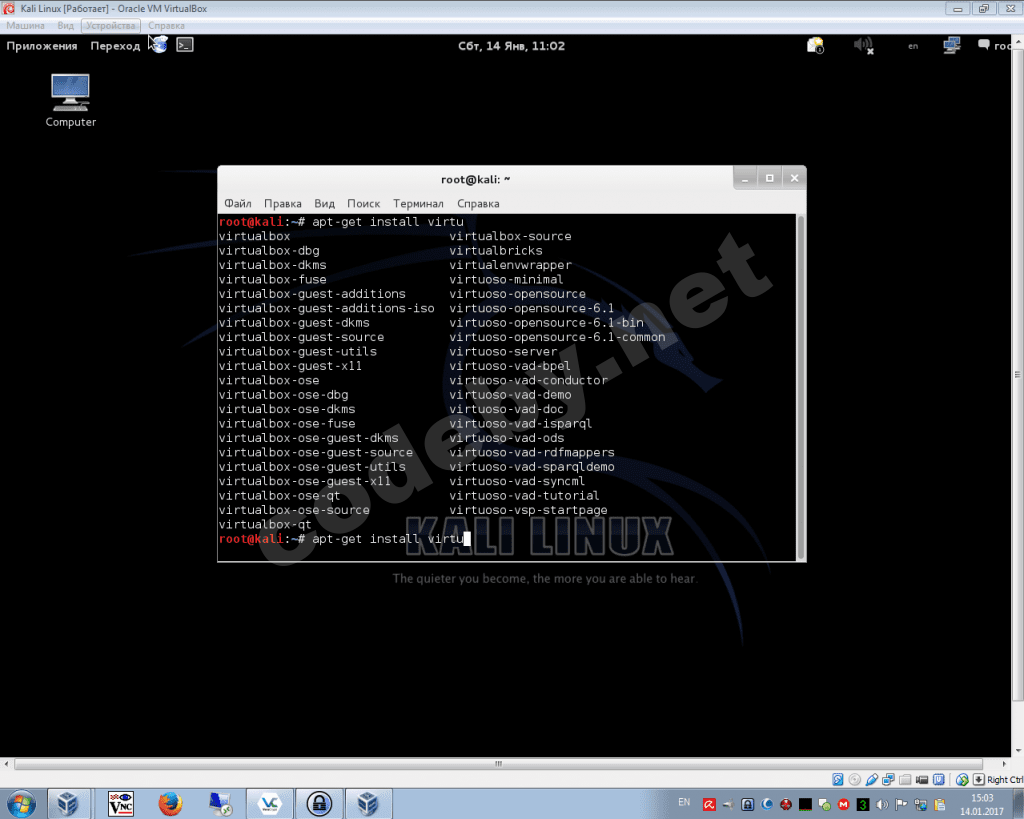Minimize the root@kali terminal window
This screenshot has height=819, width=1024.
744,178
